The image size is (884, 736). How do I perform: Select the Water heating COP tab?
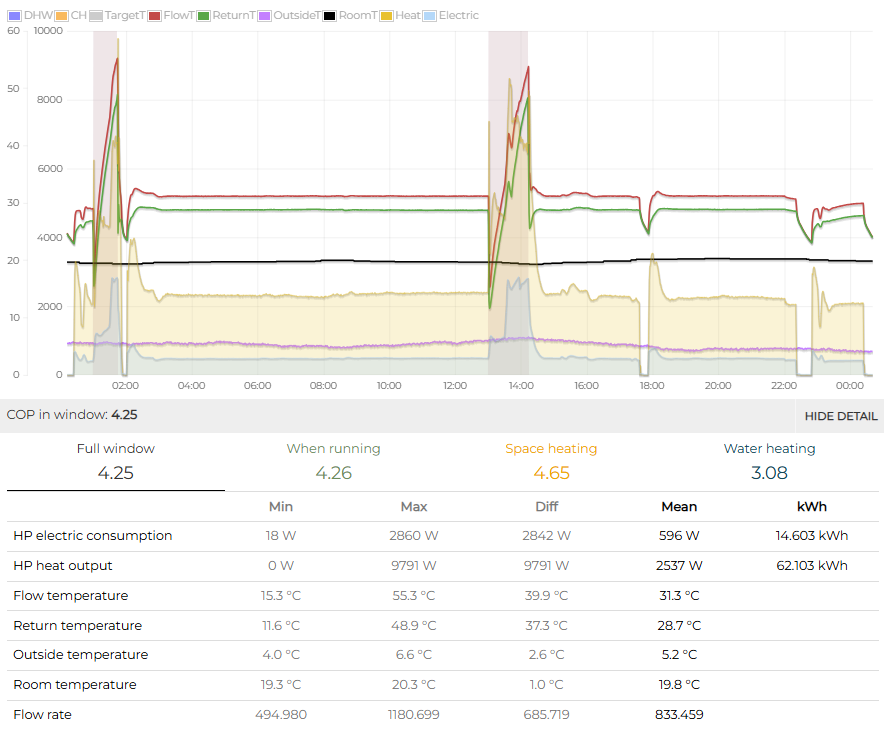click(769, 461)
